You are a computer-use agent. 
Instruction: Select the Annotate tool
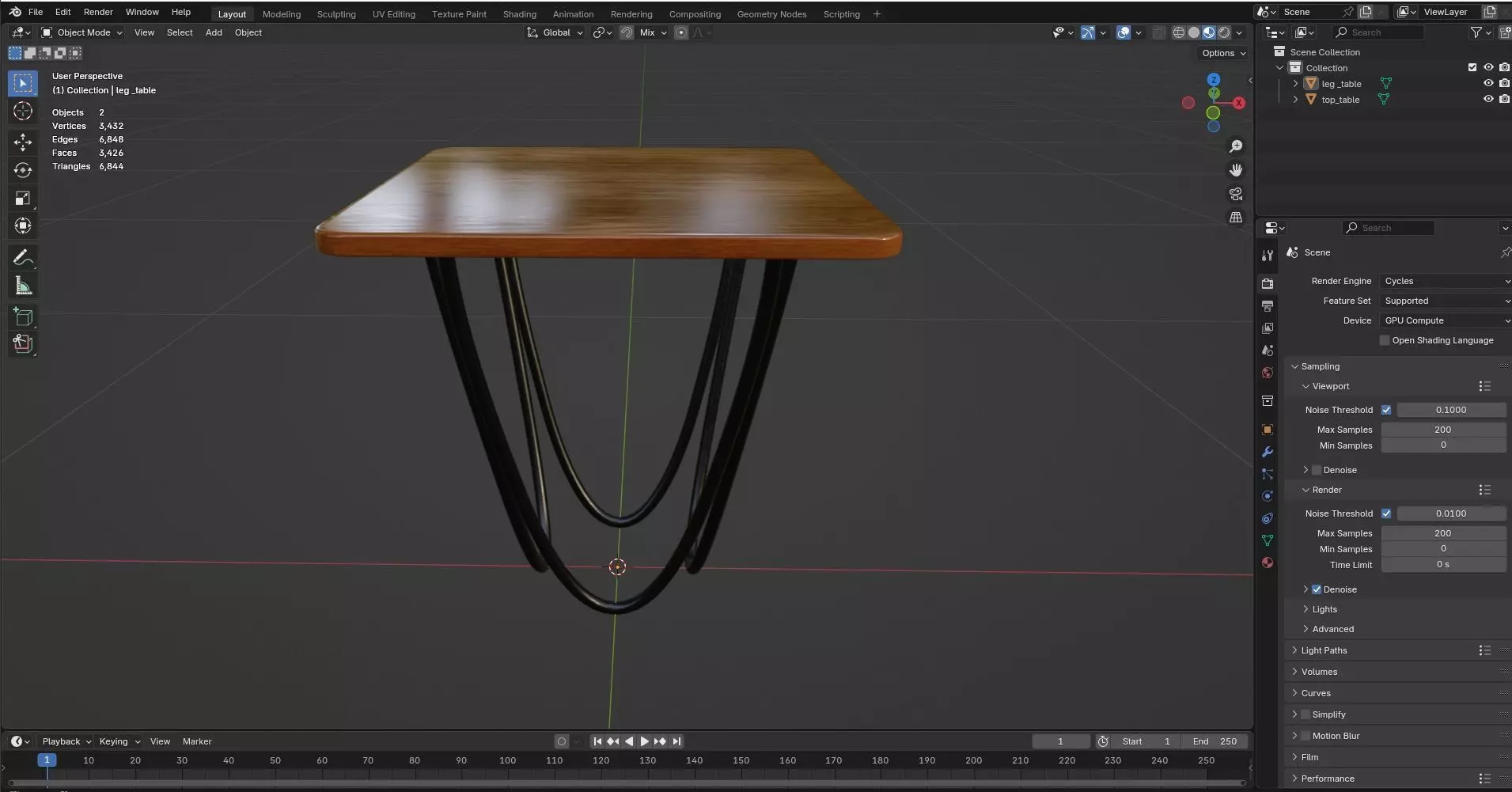(23, 257)
